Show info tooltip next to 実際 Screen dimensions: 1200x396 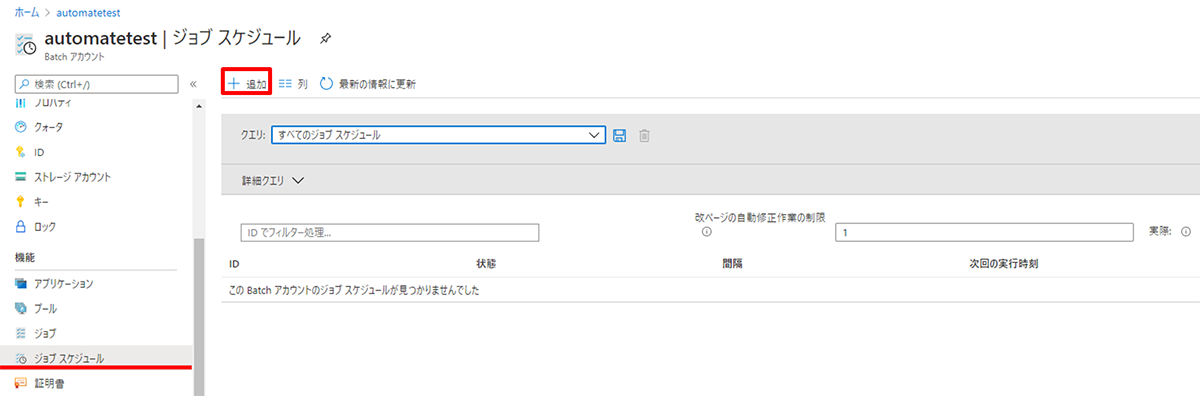1186,231
